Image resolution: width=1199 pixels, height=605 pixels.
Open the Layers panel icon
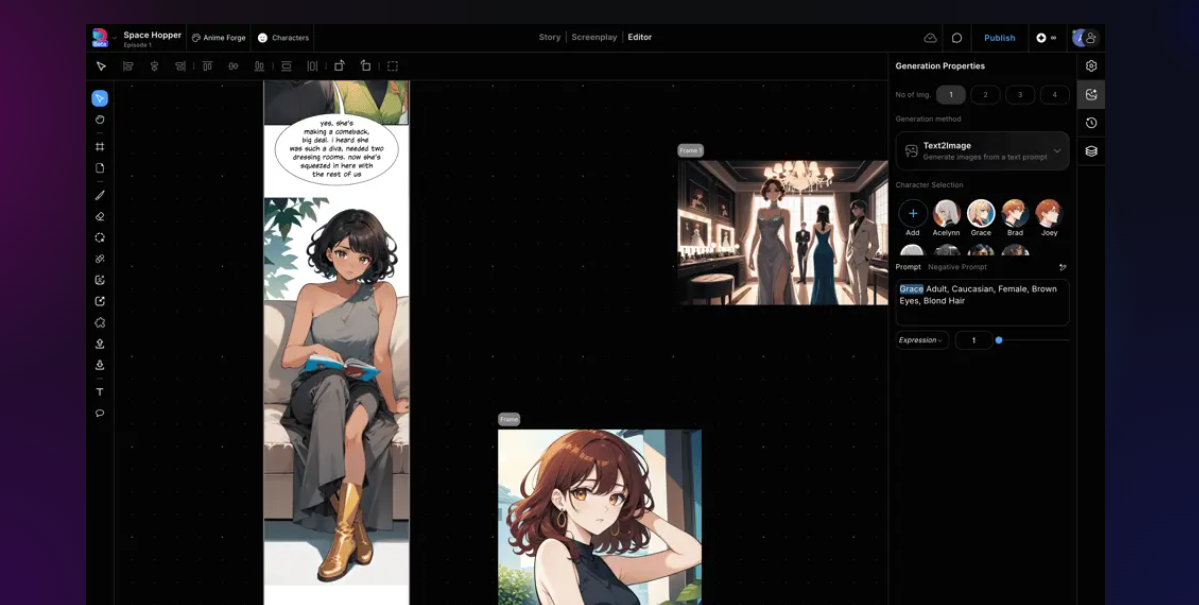[x=1091, y=151]
